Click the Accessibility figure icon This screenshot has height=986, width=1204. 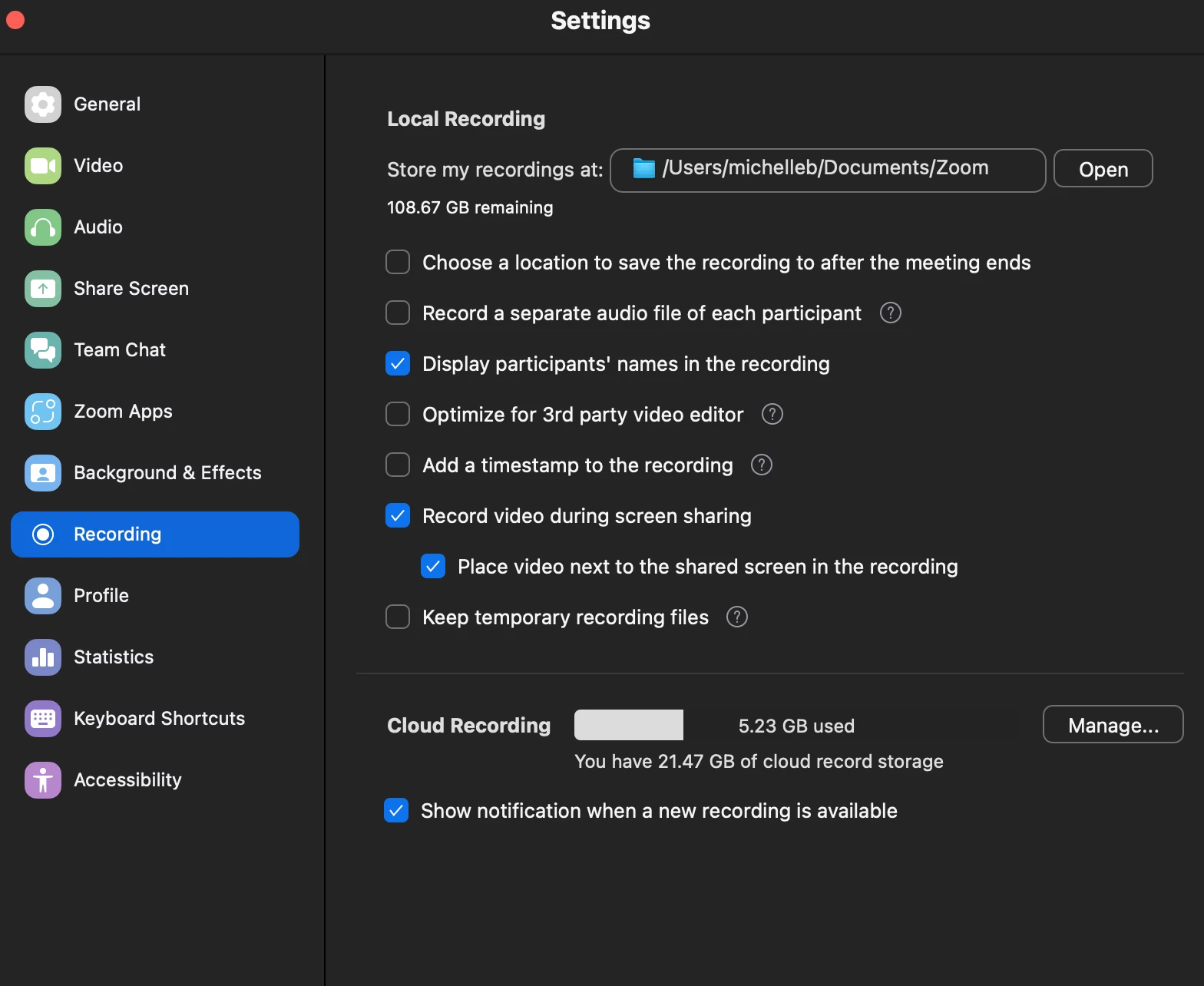(x=43, y=780)
